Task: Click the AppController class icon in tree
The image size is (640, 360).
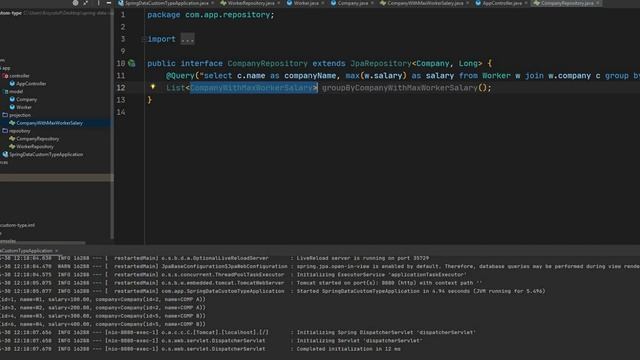Action: click(x=12, y=84)
